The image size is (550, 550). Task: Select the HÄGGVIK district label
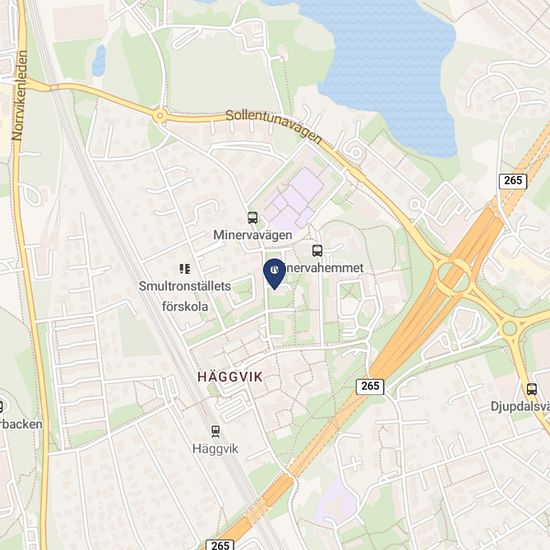tap(230, 377)
